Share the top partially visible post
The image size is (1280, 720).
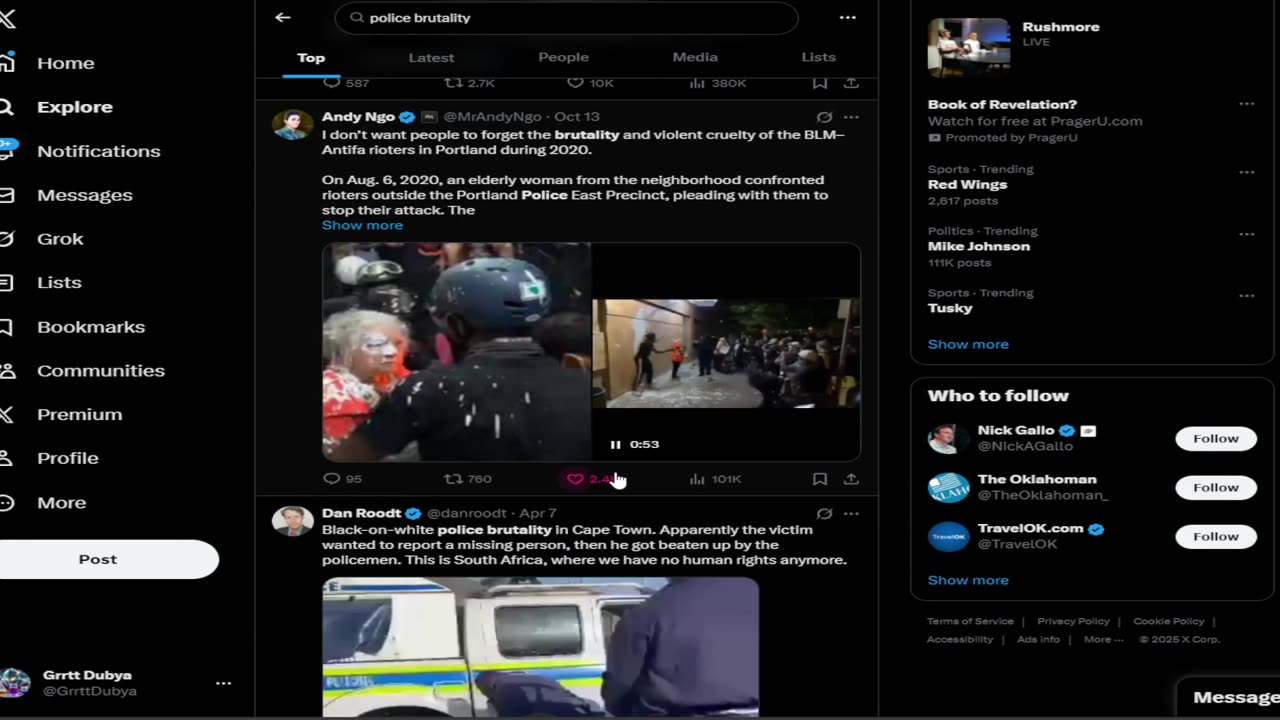coord(851,83)
